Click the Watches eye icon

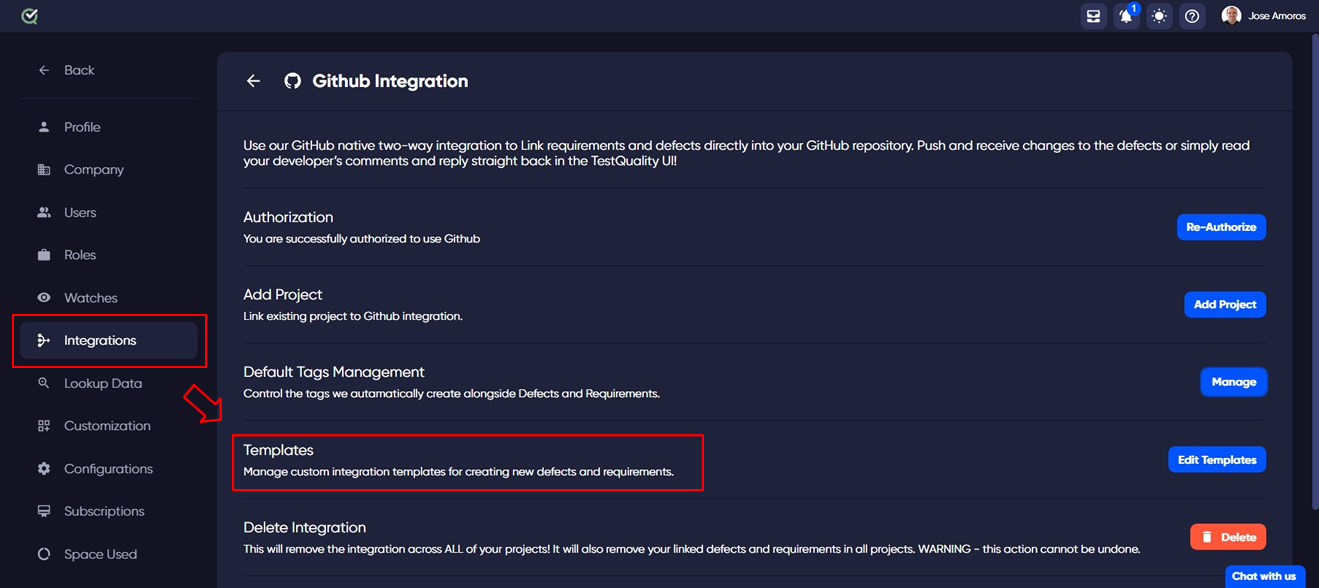click(x=44, y=298)
